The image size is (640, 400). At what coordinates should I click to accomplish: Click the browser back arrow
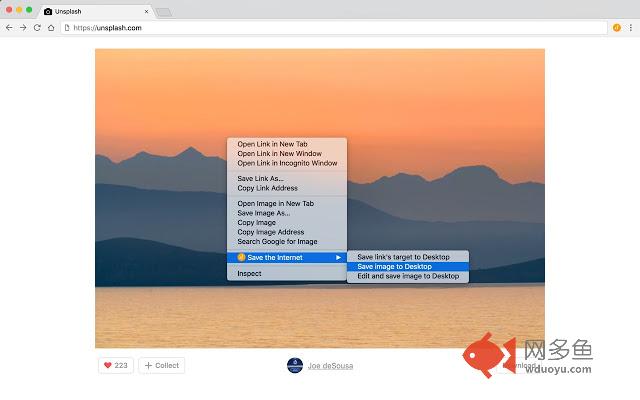point(9,28)
